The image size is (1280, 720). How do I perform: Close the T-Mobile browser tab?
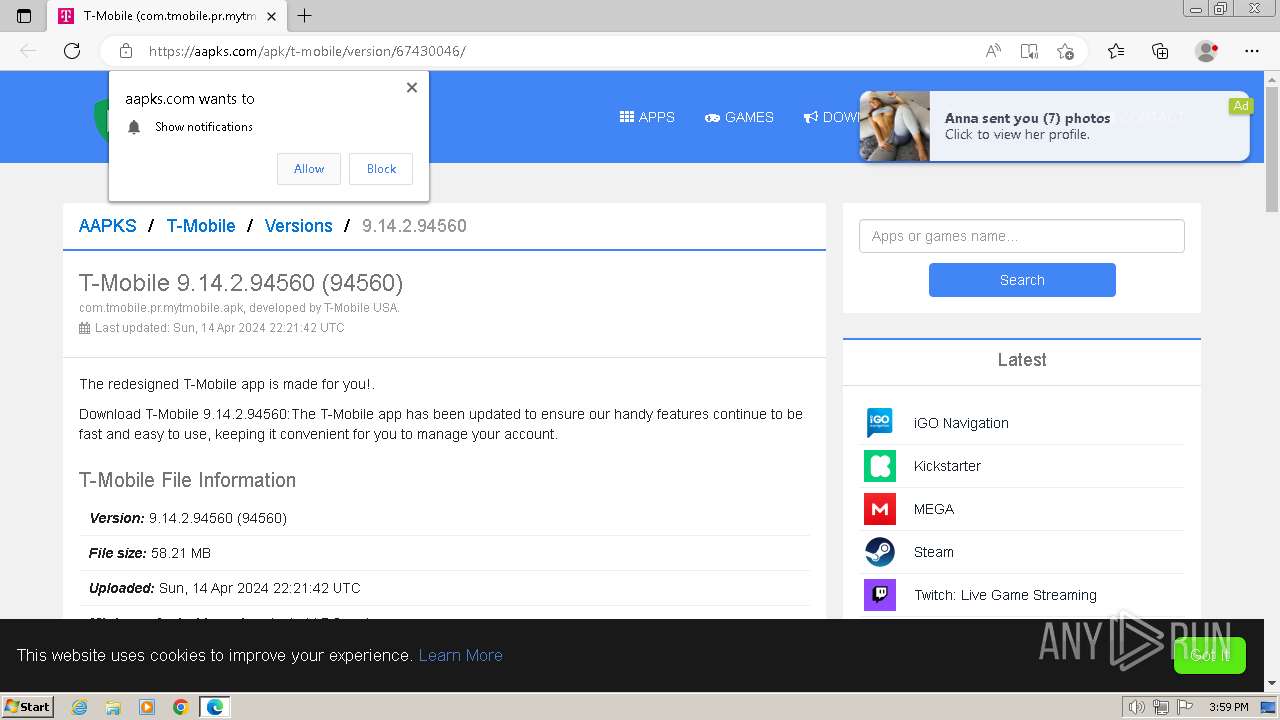coord(271,16)
